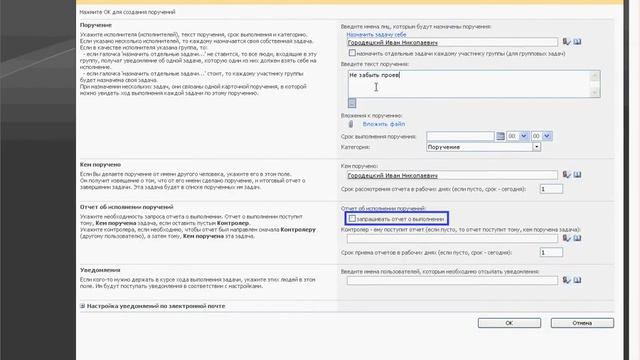Open address book for notification users field
Screen dimensions: 640x360
pyautogui.click(x=577, y=280)
